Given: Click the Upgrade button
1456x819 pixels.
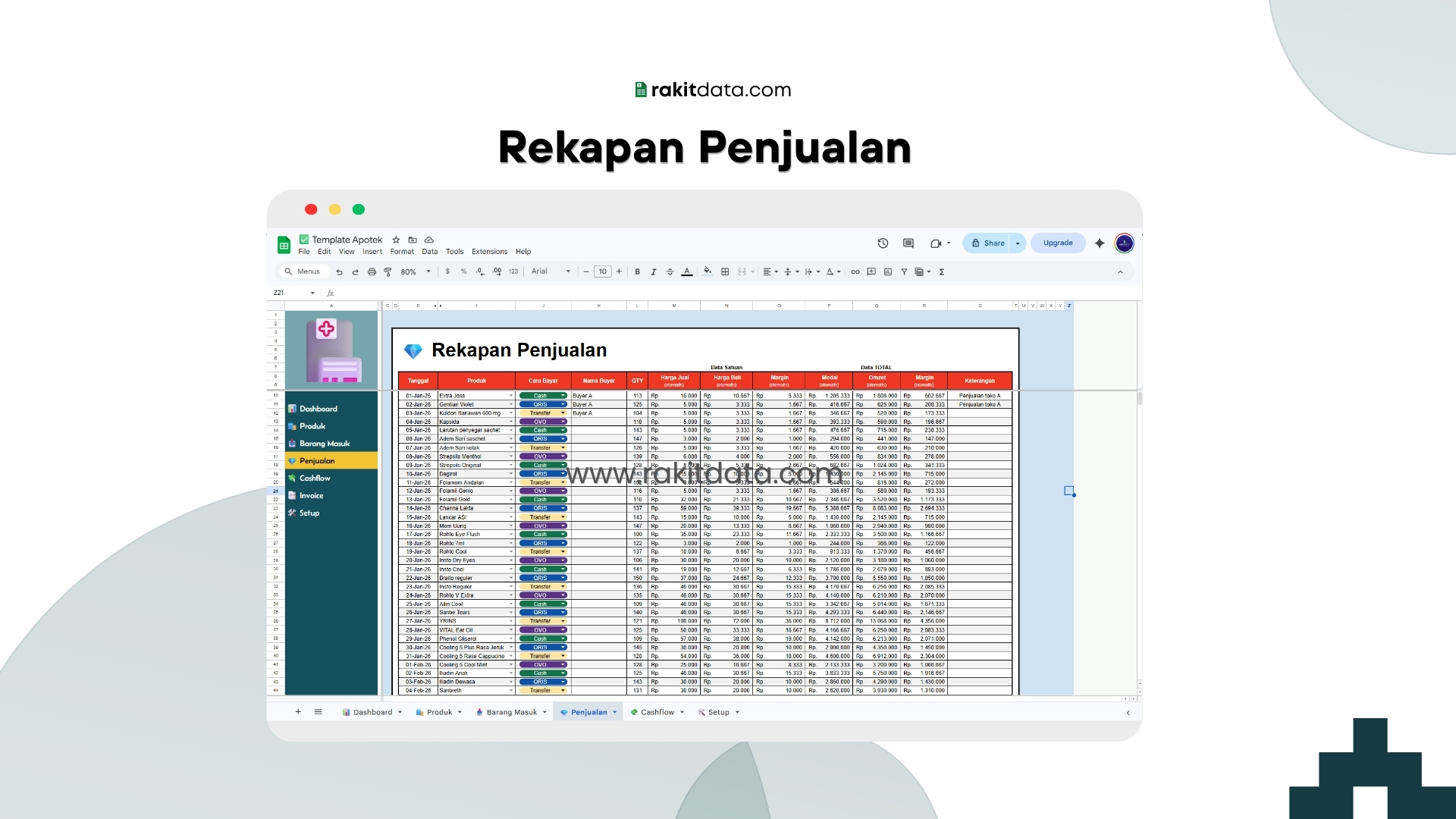Looking at the screenshot, I should tap(1058, 243).
